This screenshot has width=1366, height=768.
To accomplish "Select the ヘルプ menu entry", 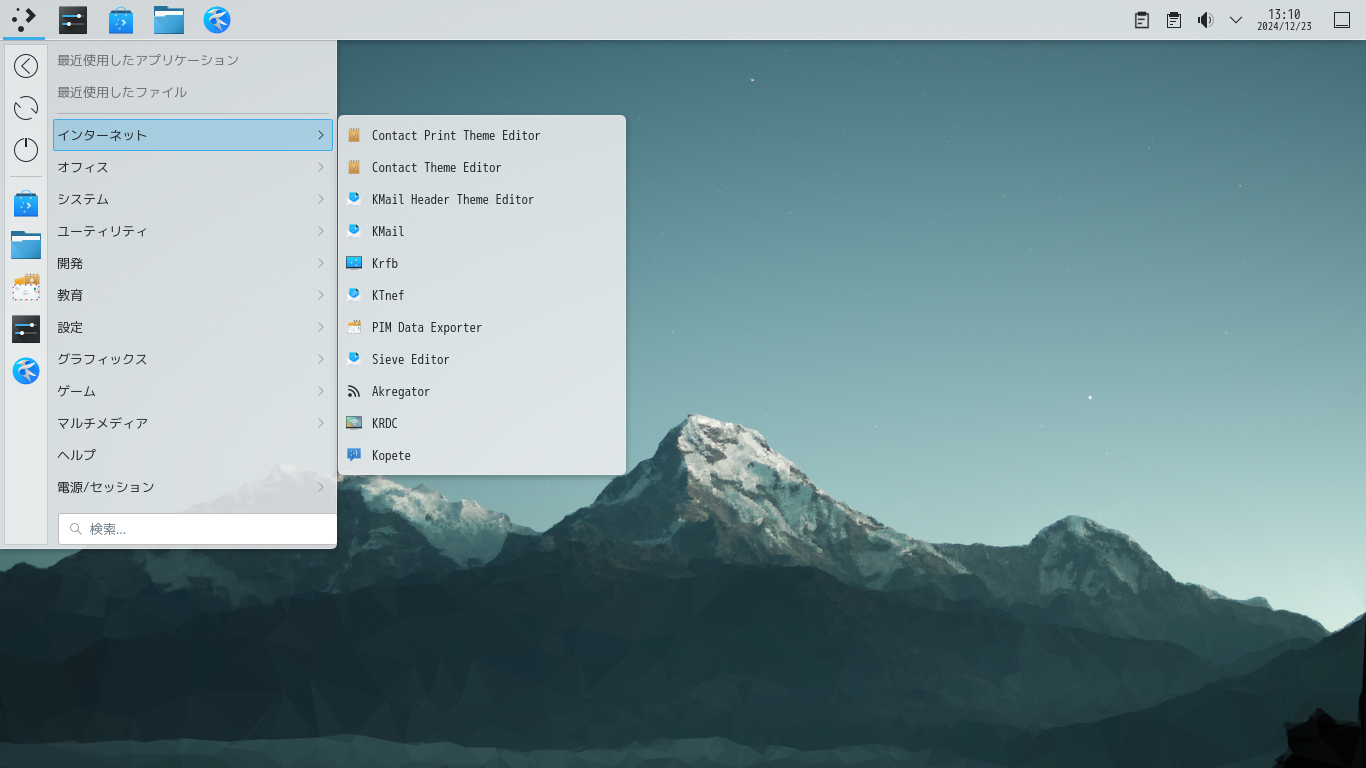I will [x=192, y=455].
